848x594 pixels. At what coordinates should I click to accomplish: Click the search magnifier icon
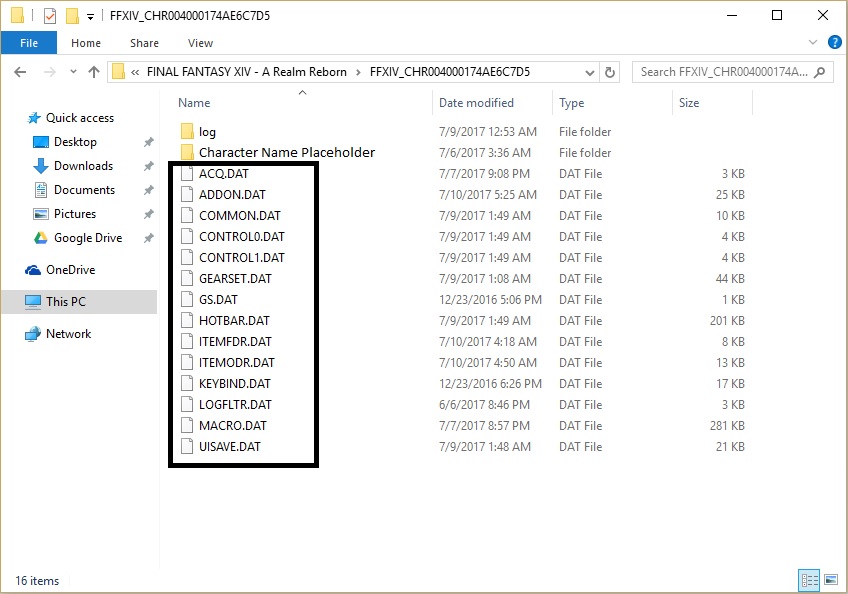tap(819, 72)
